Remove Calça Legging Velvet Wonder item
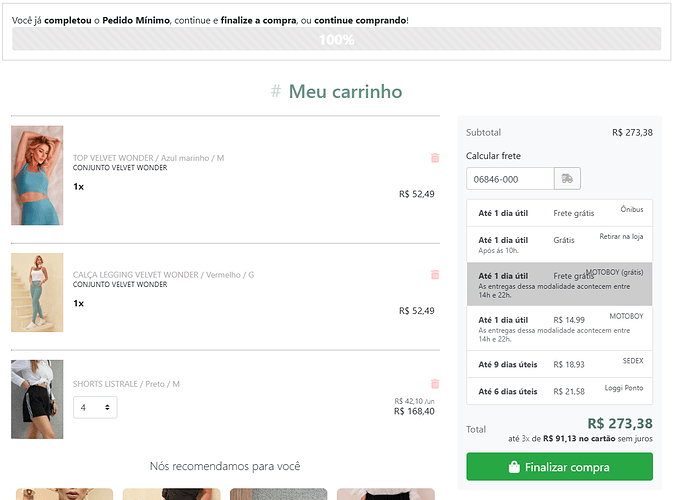Viewport: 673px width, 500px height. pyautogui.click(x=434, y=274)
